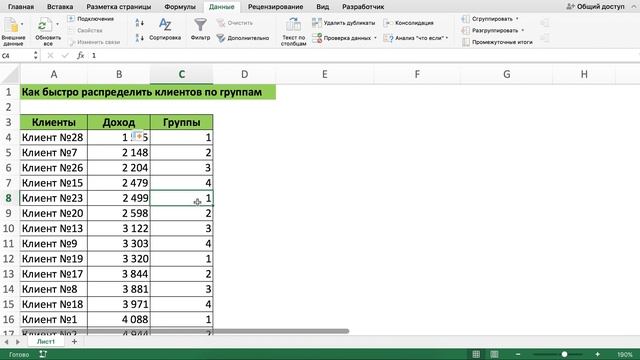Select cell Клиент №28
The width and height of the screenshot is (640, 360).
click(x=53, y=137)
